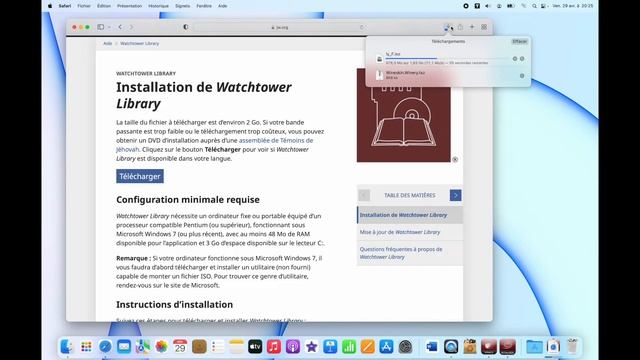The image size is (640, 360).
Task: Stop the lv_F.iso download
Action: (515, 59)
